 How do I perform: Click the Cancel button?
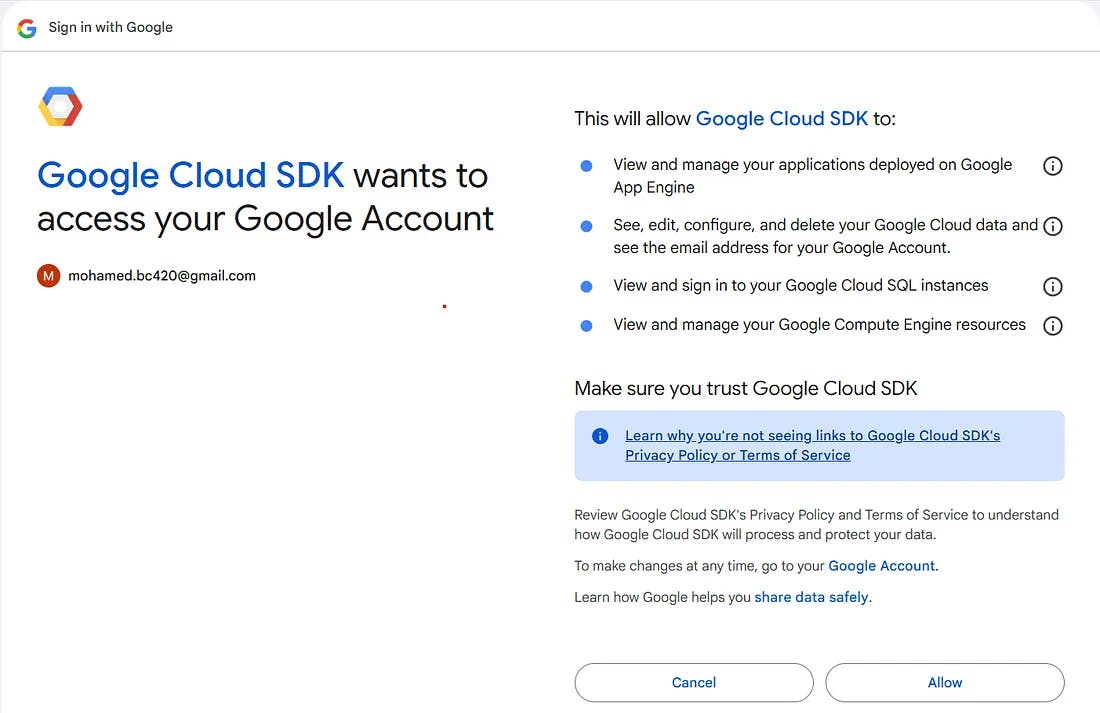click(693, 682)
